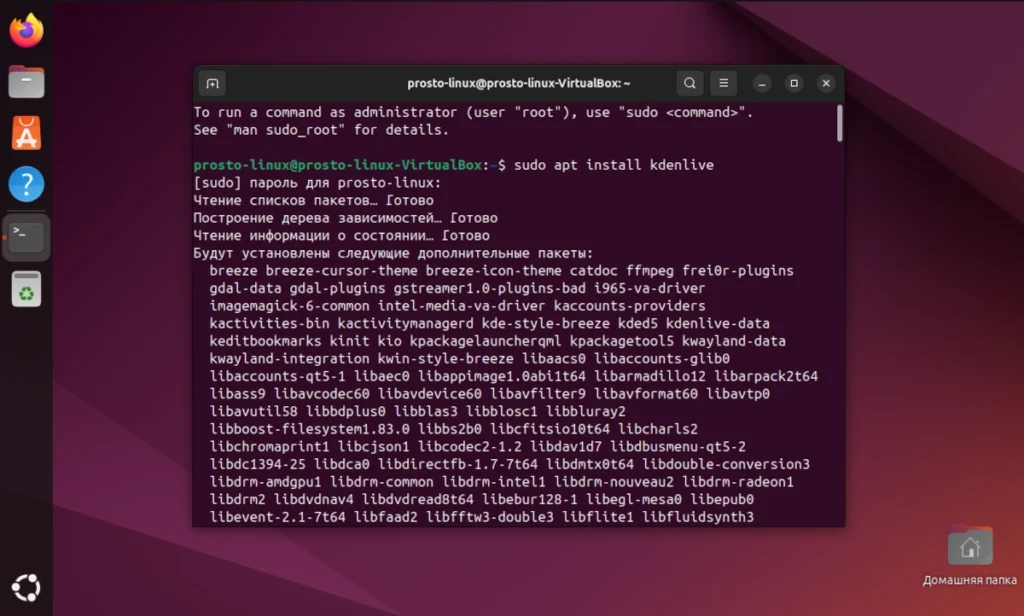Click the package name 'libfluidsynth3'
1024x616 pixels.
pyautogui.click(x=697, y=518)
